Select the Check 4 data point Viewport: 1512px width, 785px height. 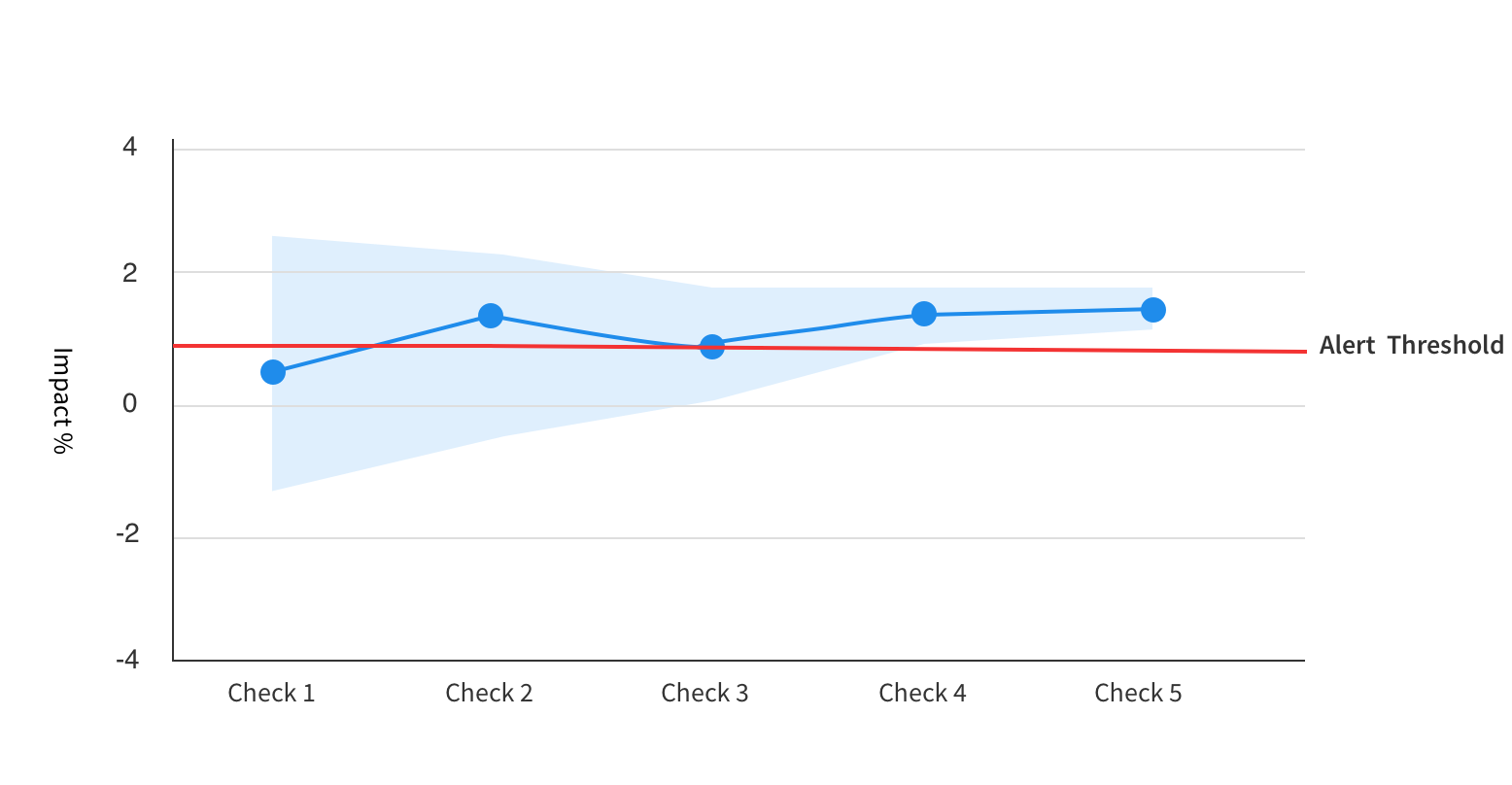[924, 314]
